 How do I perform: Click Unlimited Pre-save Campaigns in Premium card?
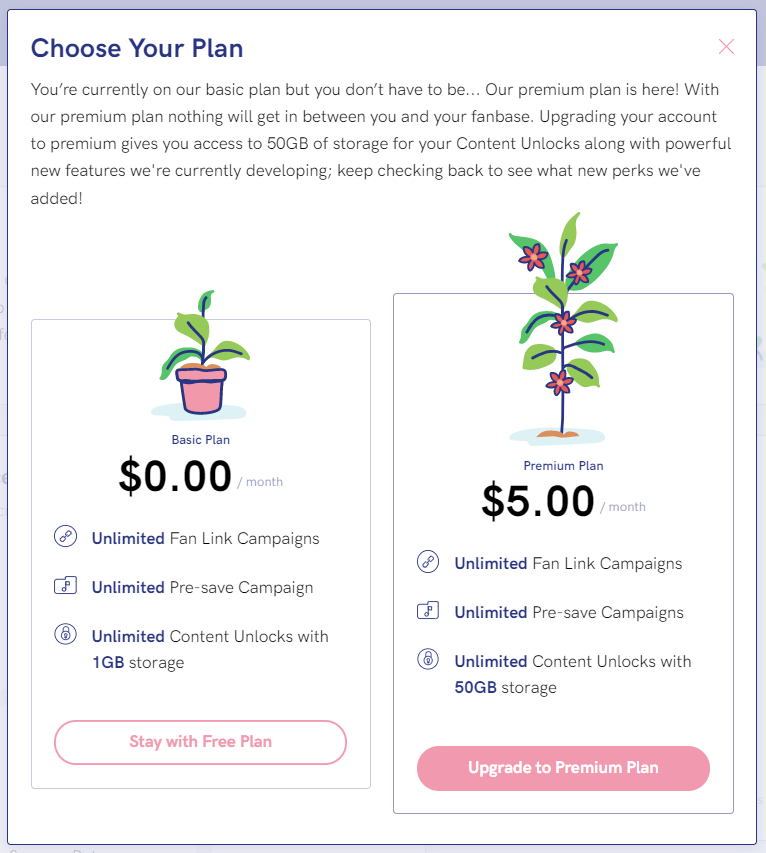(x=569, y=613)
